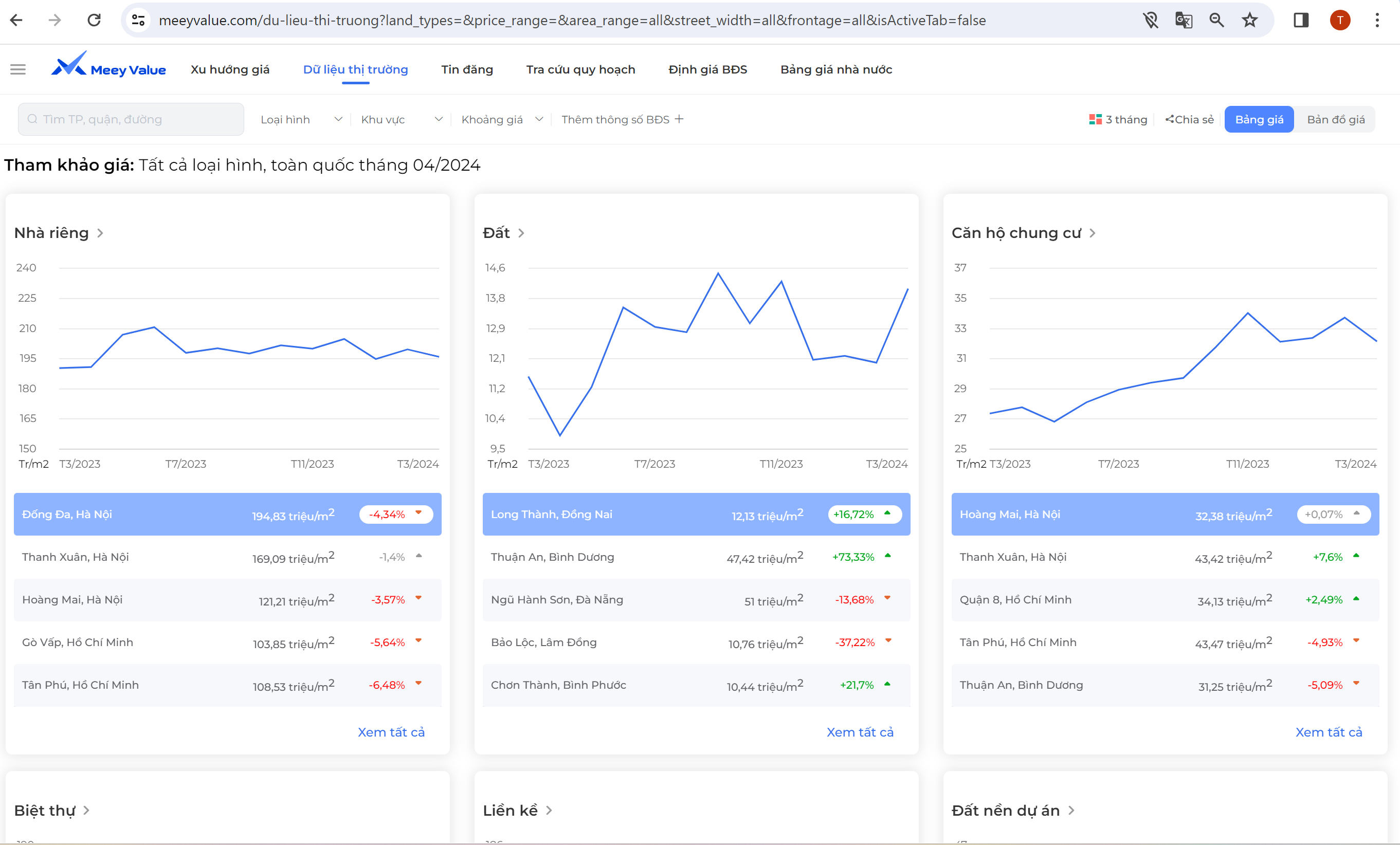Click Xem tất cả under Đất

[x=859, y=732]
